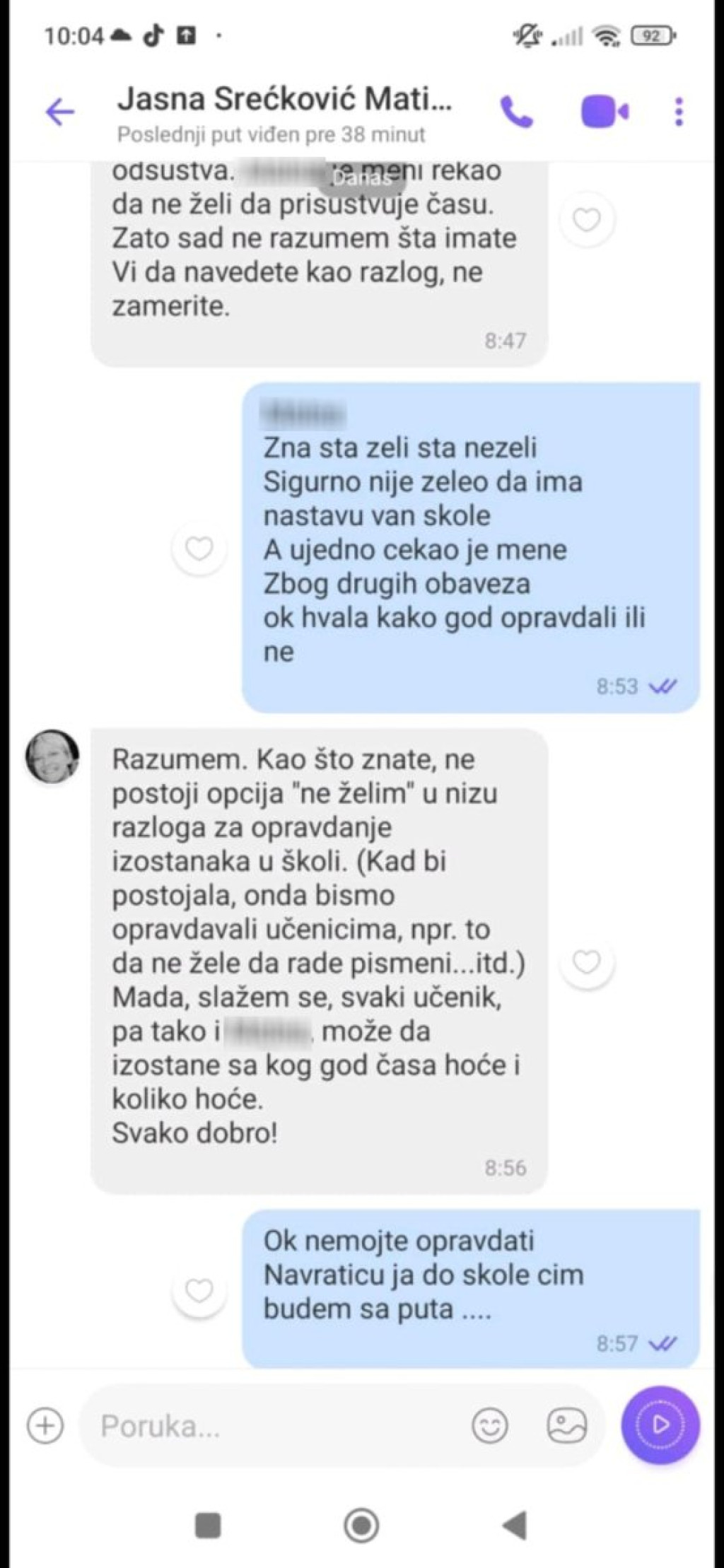Start a video call with Jasna

[605, 112]
